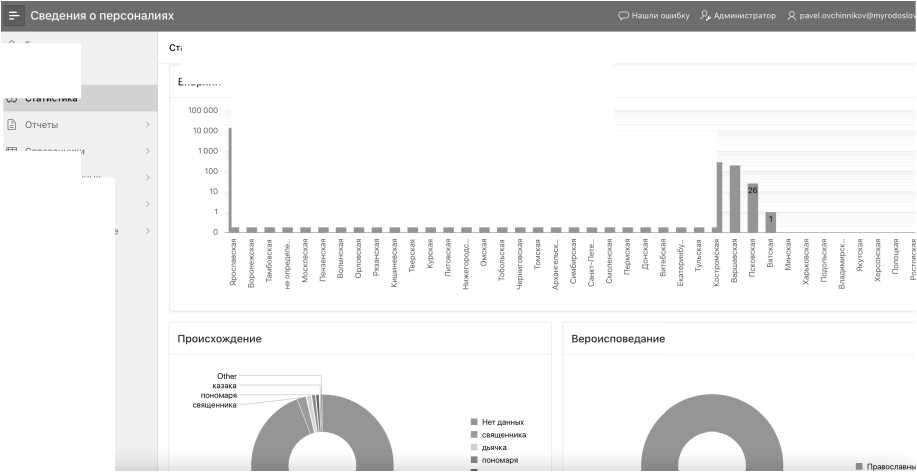The width and height of the screenshot is (917, 472).
Task: Click the Харьковская axis label
Action: pyautogui.click(x=805, y=261)
